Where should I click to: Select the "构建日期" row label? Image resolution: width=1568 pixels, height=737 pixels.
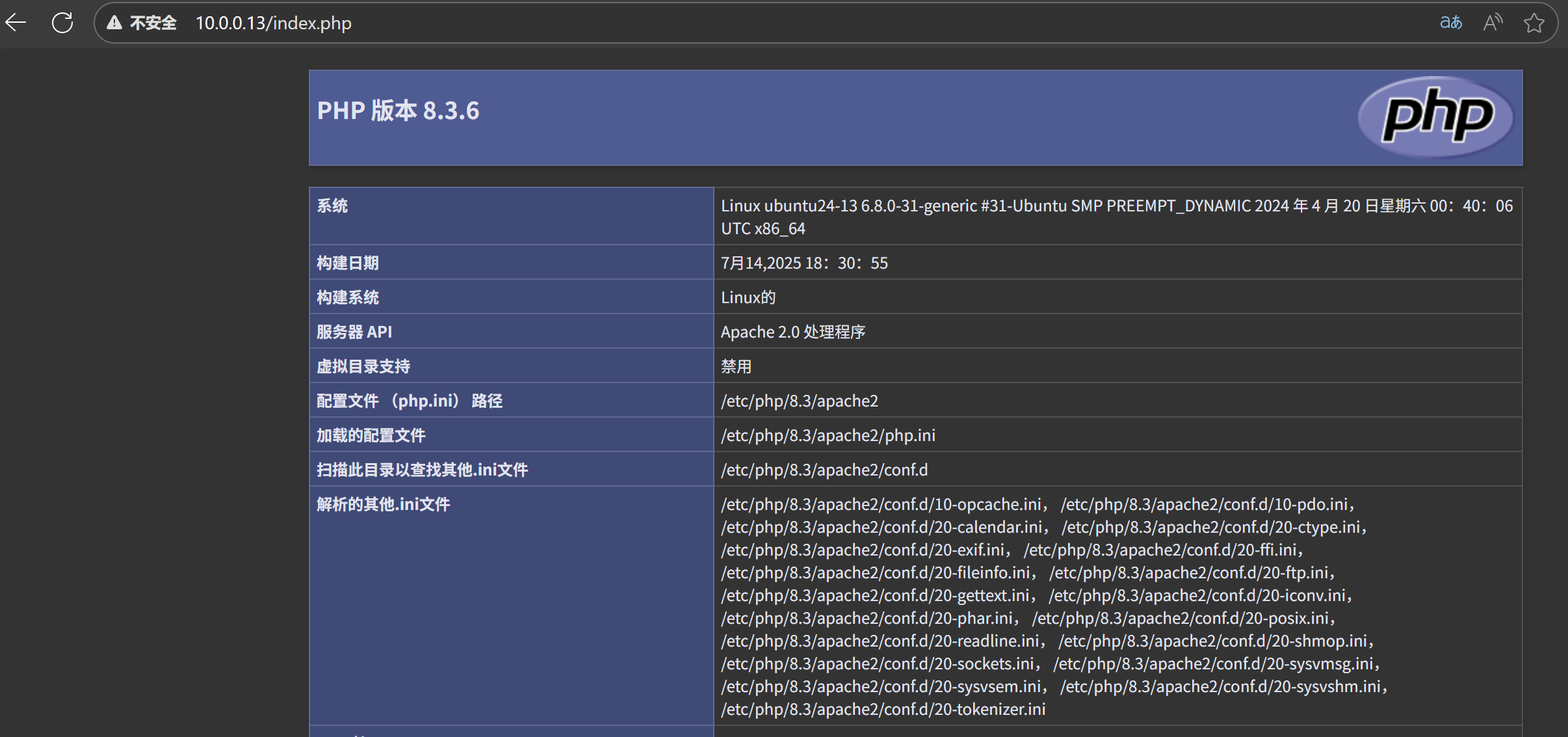(x=348, y=263)
